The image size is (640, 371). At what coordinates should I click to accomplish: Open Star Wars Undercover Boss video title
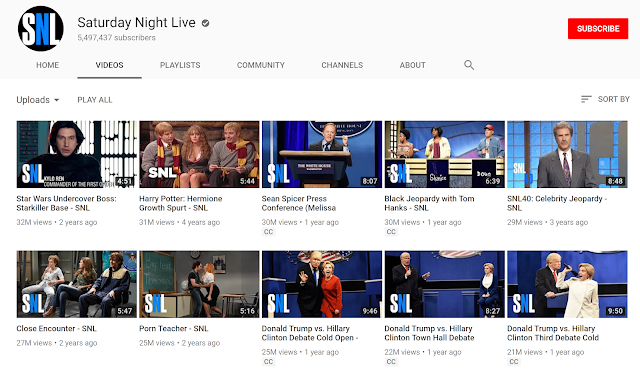click(x=66, y=203)
